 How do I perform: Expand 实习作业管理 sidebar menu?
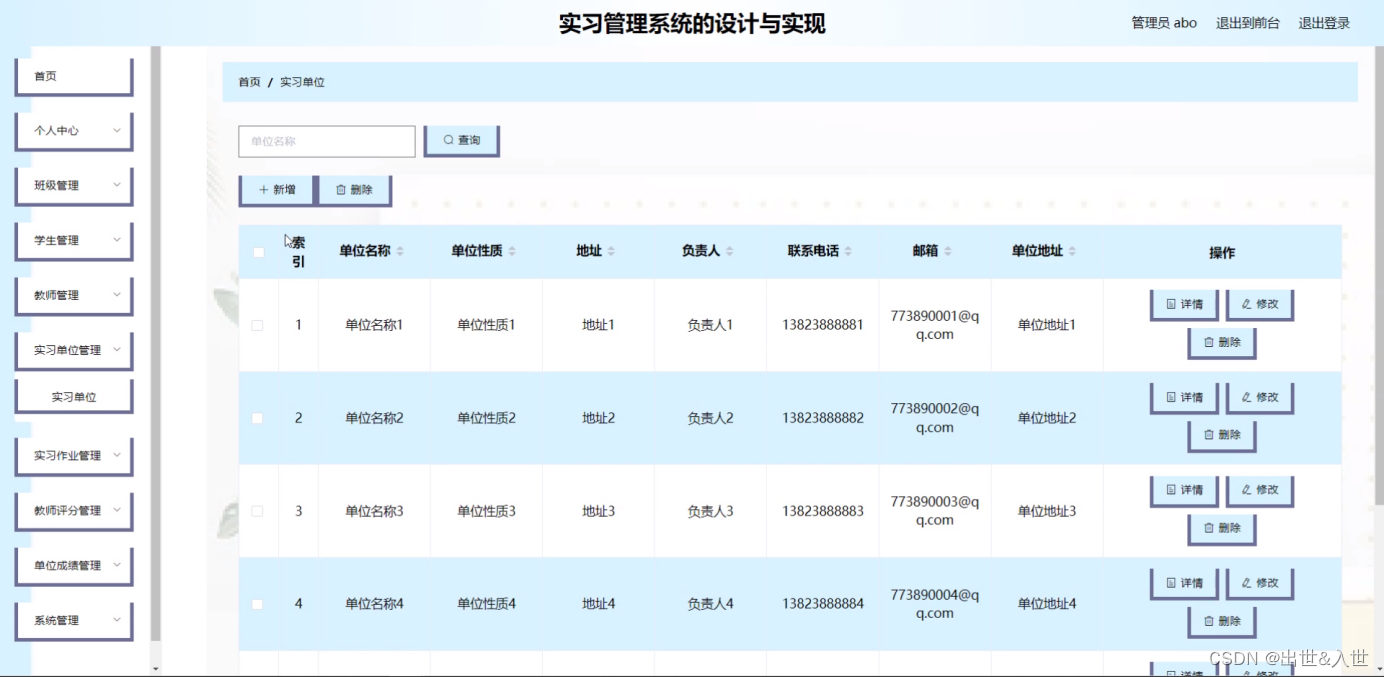[74, 456]
